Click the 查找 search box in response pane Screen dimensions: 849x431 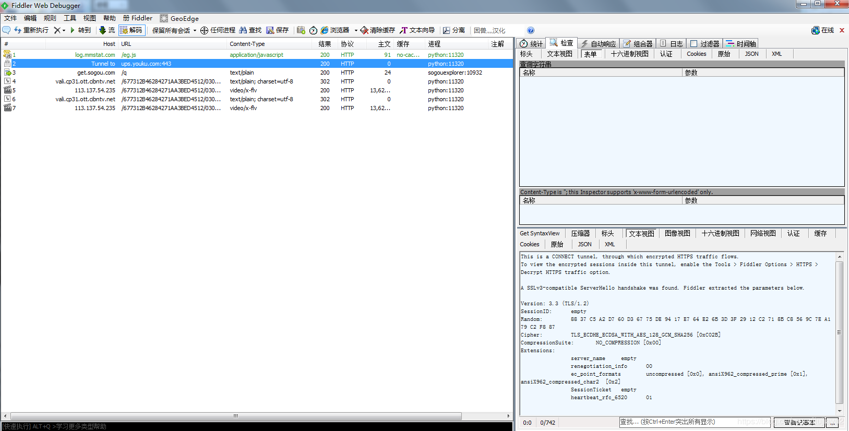[694, 422]
